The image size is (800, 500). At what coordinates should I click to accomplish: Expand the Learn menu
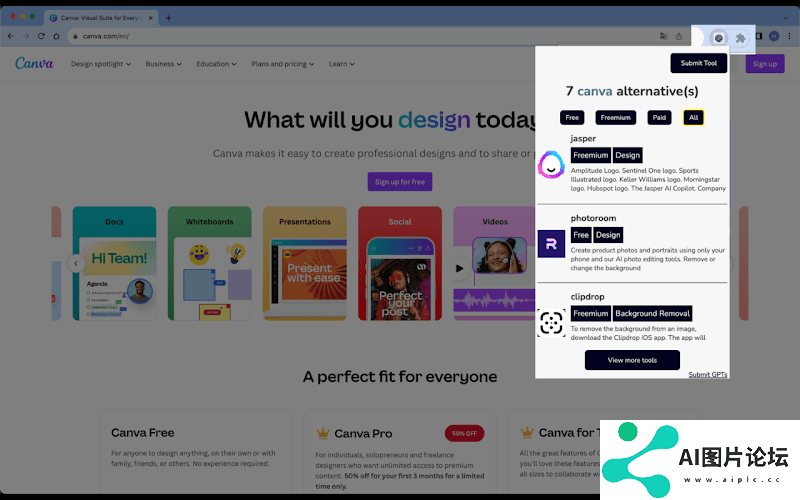pyautogui.click(x=341, y=64)
